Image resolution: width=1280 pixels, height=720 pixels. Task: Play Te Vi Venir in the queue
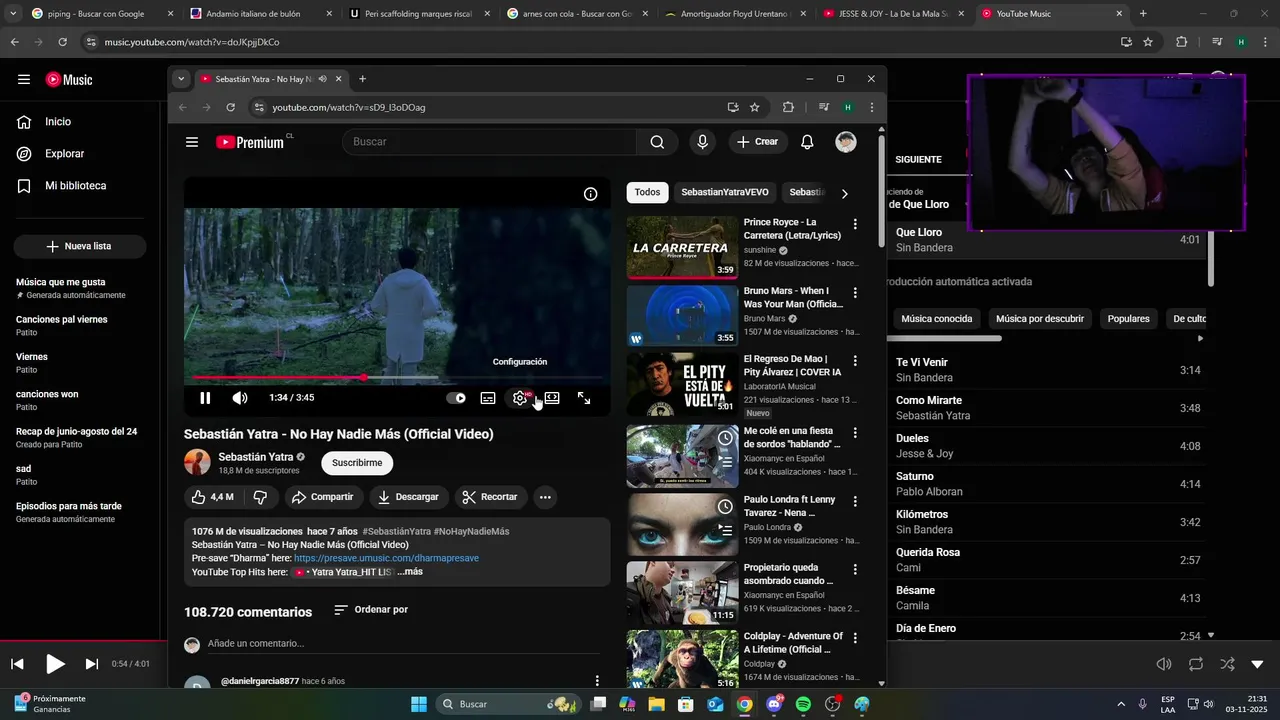[x=1047, y=370]
